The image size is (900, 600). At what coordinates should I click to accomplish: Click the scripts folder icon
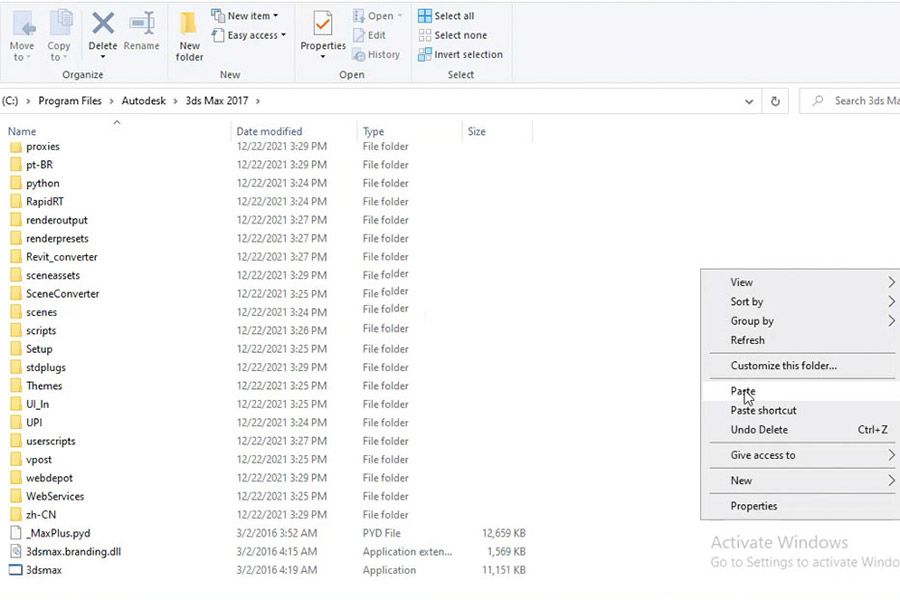16,331
